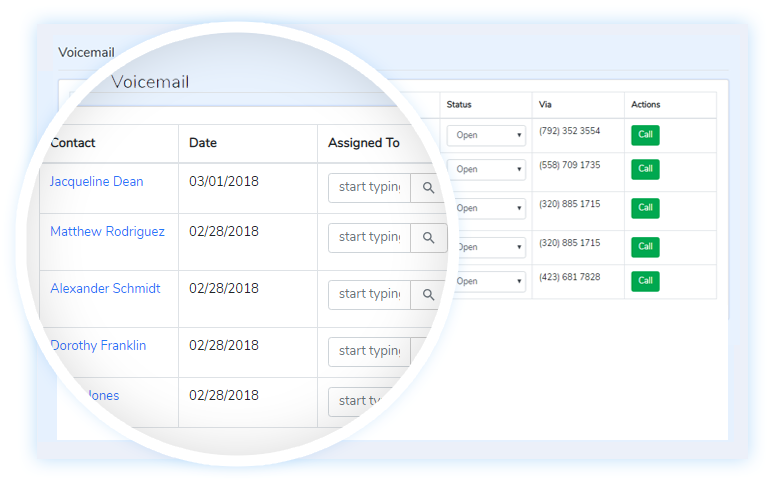779x494 pixels.
Task: Open contact Dorothy Franklin
Action: [98, 345]
